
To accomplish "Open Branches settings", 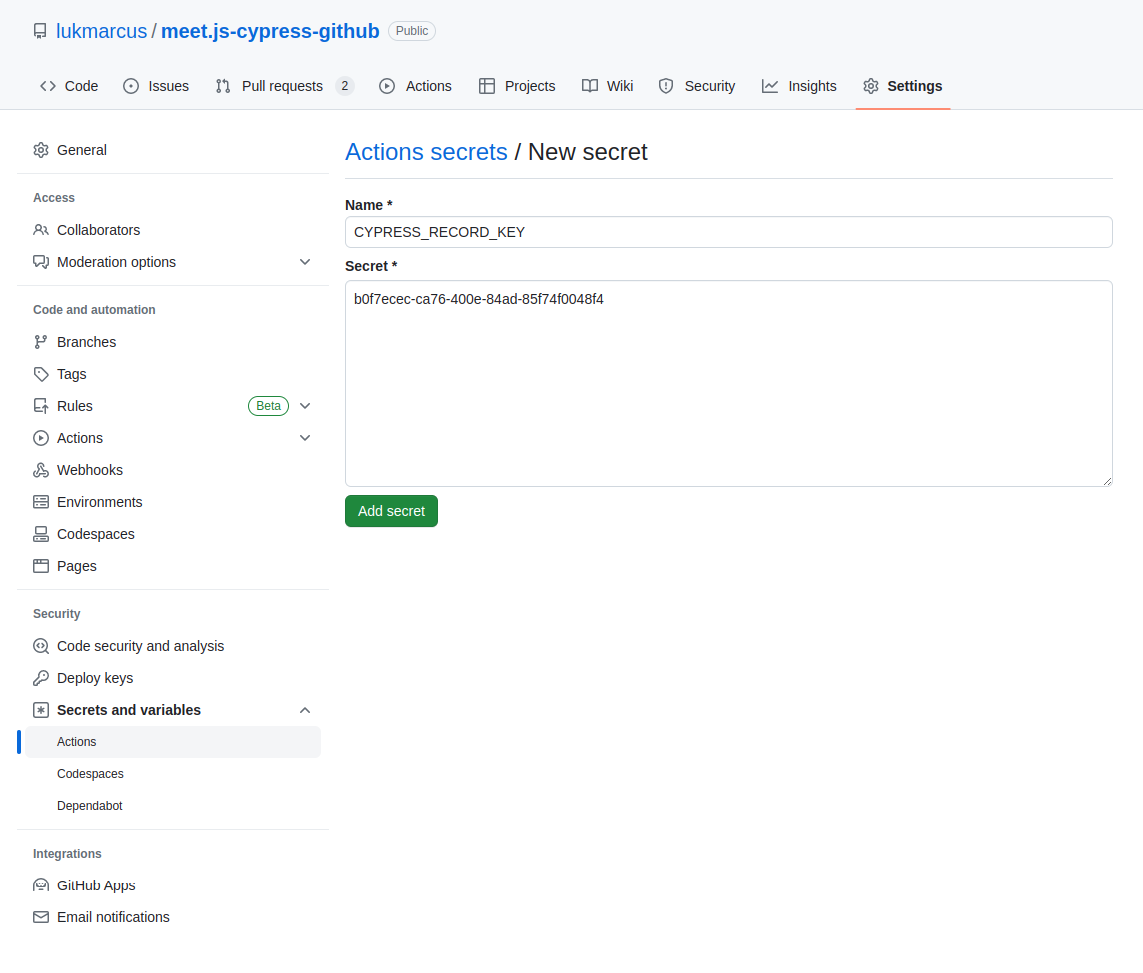I will (173, 343).
